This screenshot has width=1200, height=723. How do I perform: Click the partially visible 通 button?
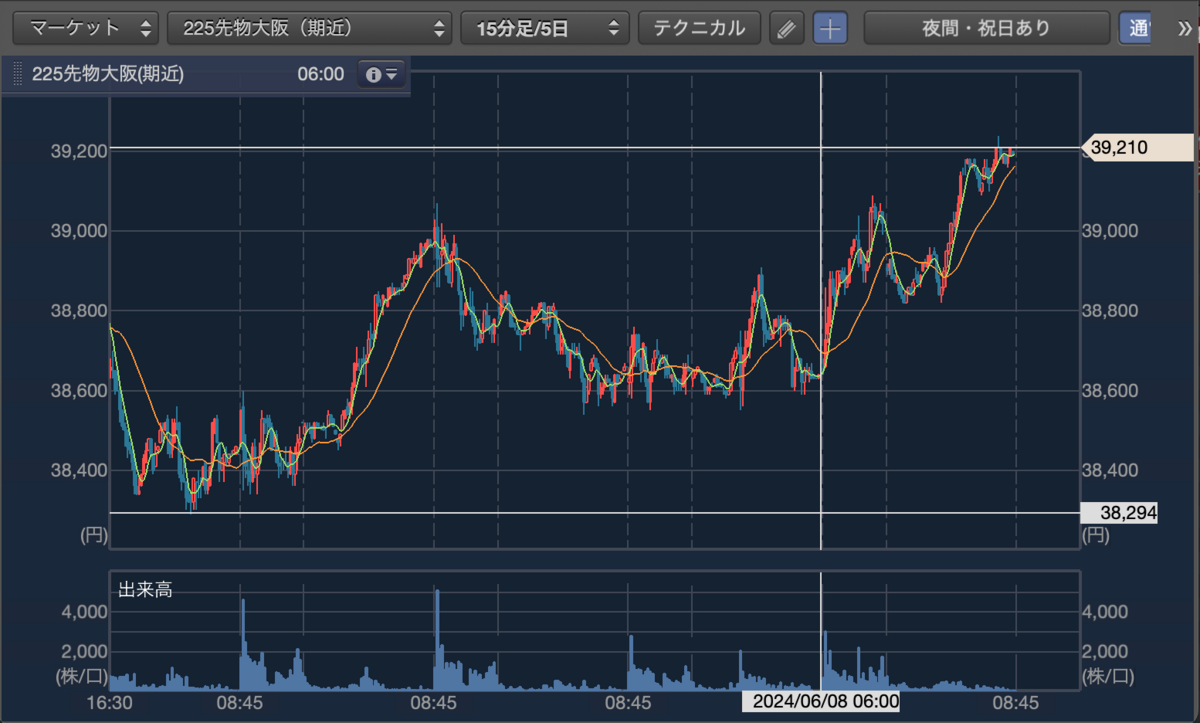[x=1135, y=28]
